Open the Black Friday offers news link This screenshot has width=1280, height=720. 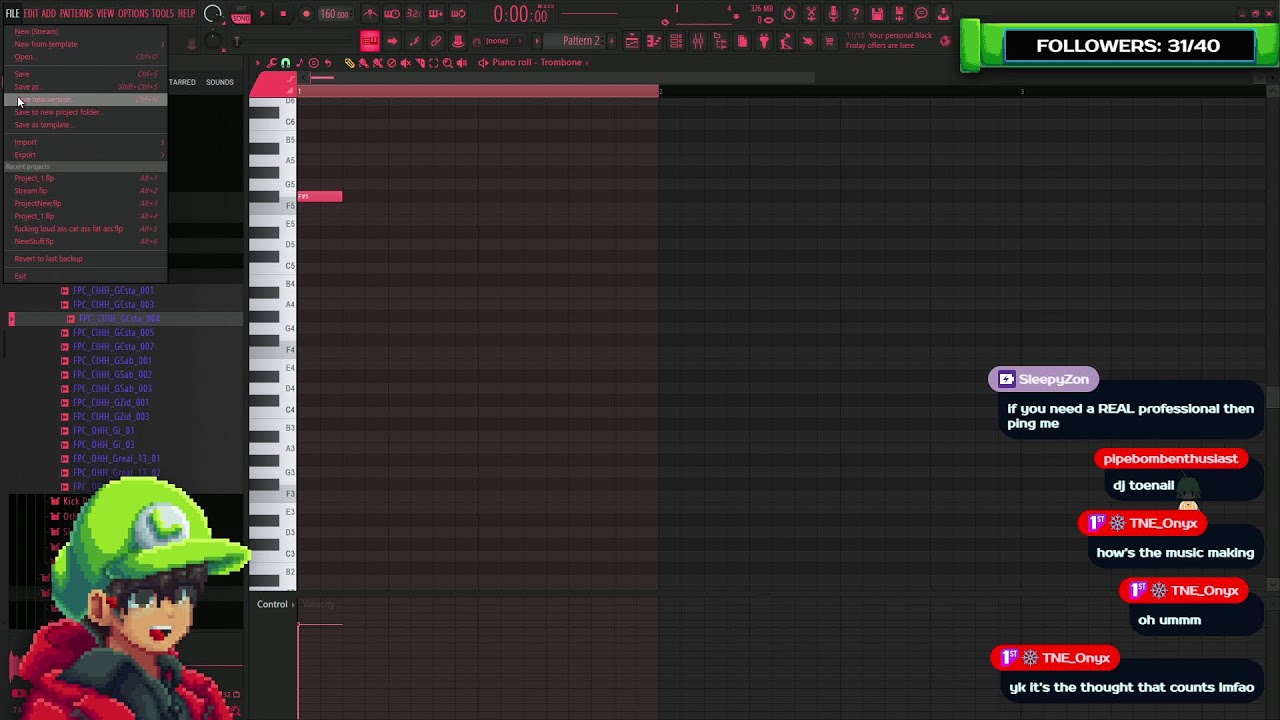click(x=889, y=41)
